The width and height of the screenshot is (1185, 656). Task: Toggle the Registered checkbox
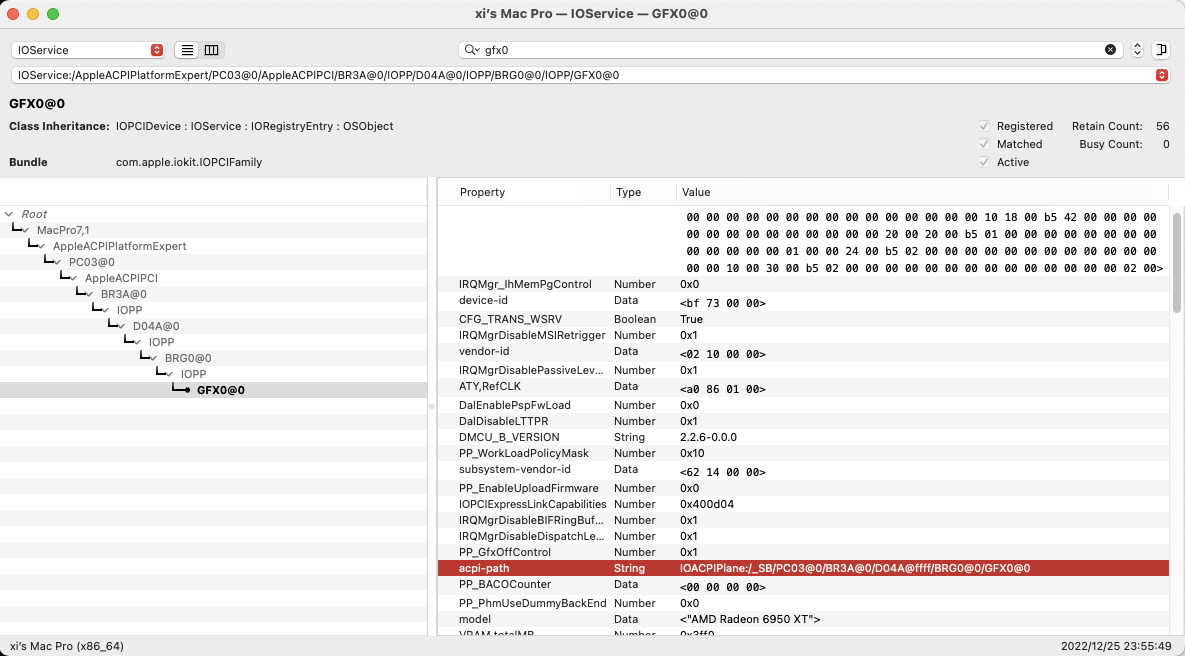tap(984, 126)
